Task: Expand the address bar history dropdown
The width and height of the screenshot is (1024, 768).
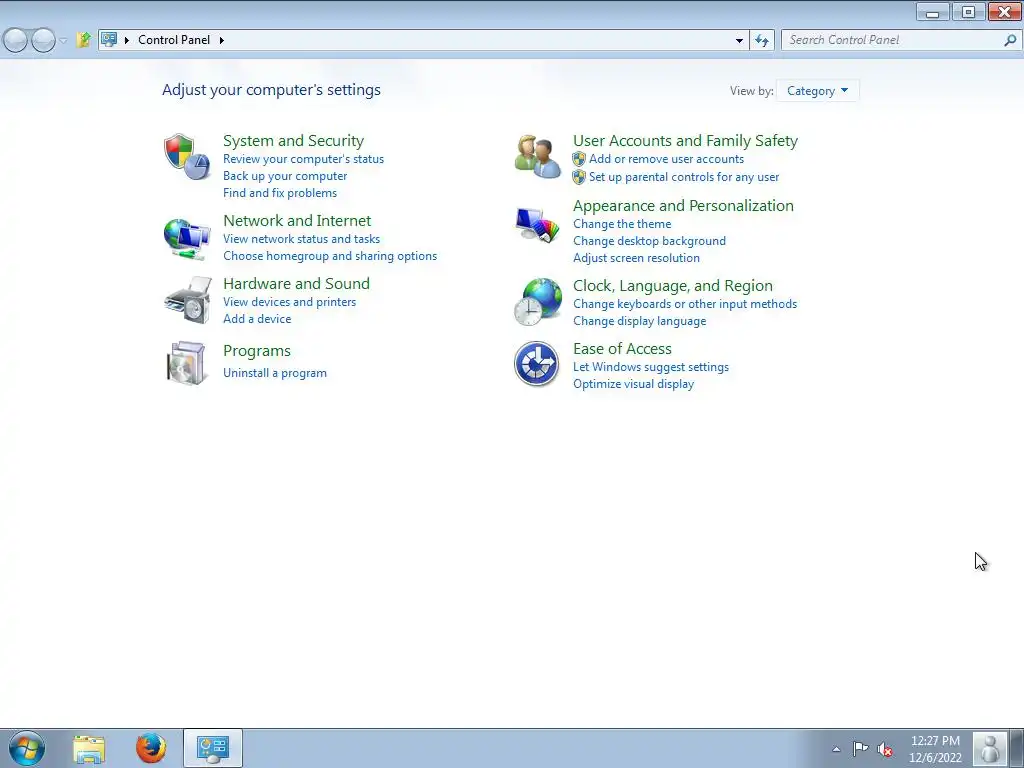Action: [739, 40]
